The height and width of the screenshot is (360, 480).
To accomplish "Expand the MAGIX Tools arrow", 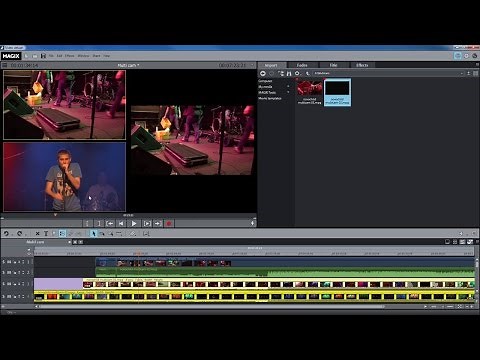I will (x=288, y=93).
